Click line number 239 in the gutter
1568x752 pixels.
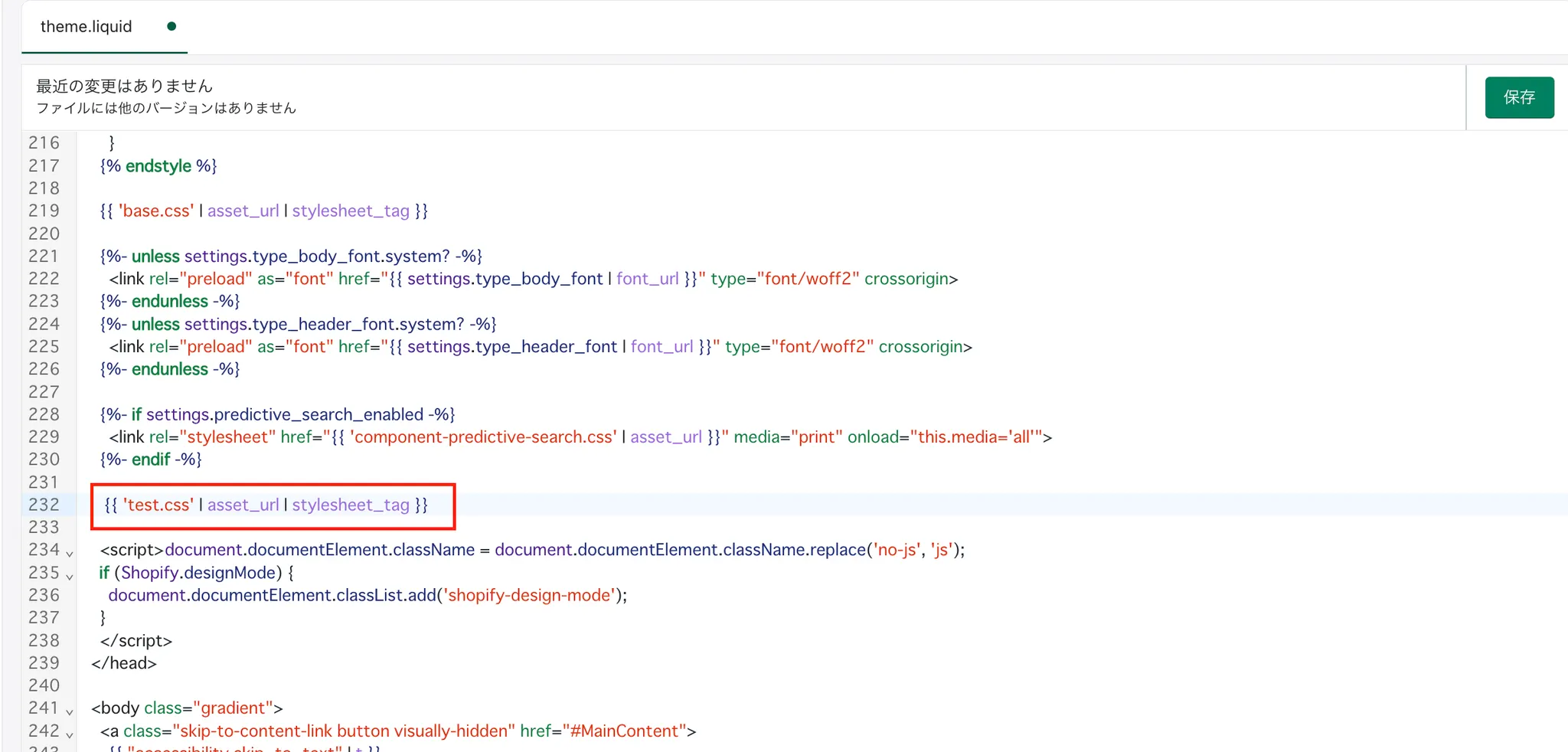(x=44, y=663)
